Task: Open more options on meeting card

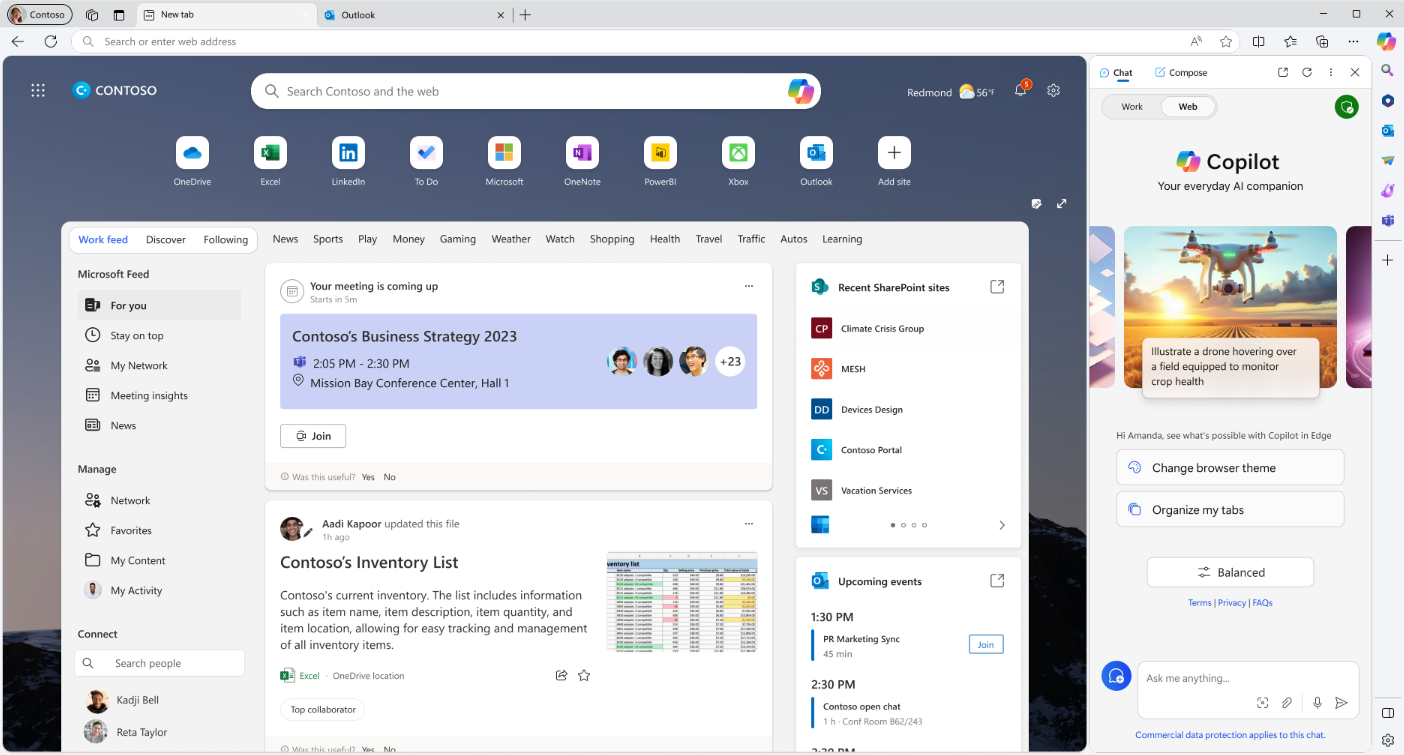Action: click(x=749, y=287)
